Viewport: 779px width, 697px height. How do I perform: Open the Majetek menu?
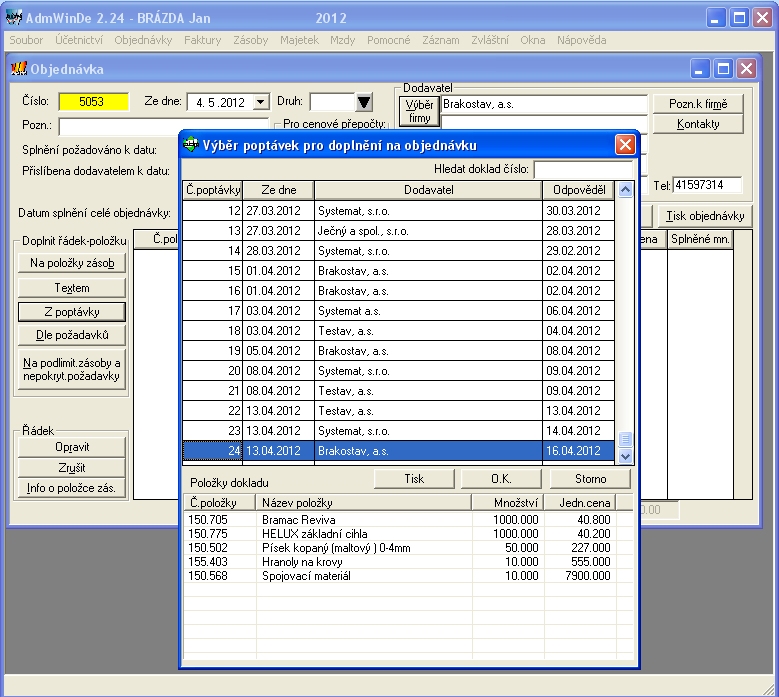click(x=299, y=40)
